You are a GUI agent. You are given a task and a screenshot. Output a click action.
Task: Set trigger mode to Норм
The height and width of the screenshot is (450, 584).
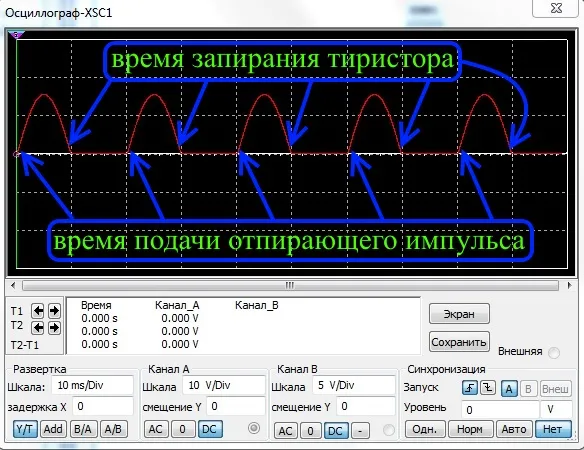click(x=470, y=430)
